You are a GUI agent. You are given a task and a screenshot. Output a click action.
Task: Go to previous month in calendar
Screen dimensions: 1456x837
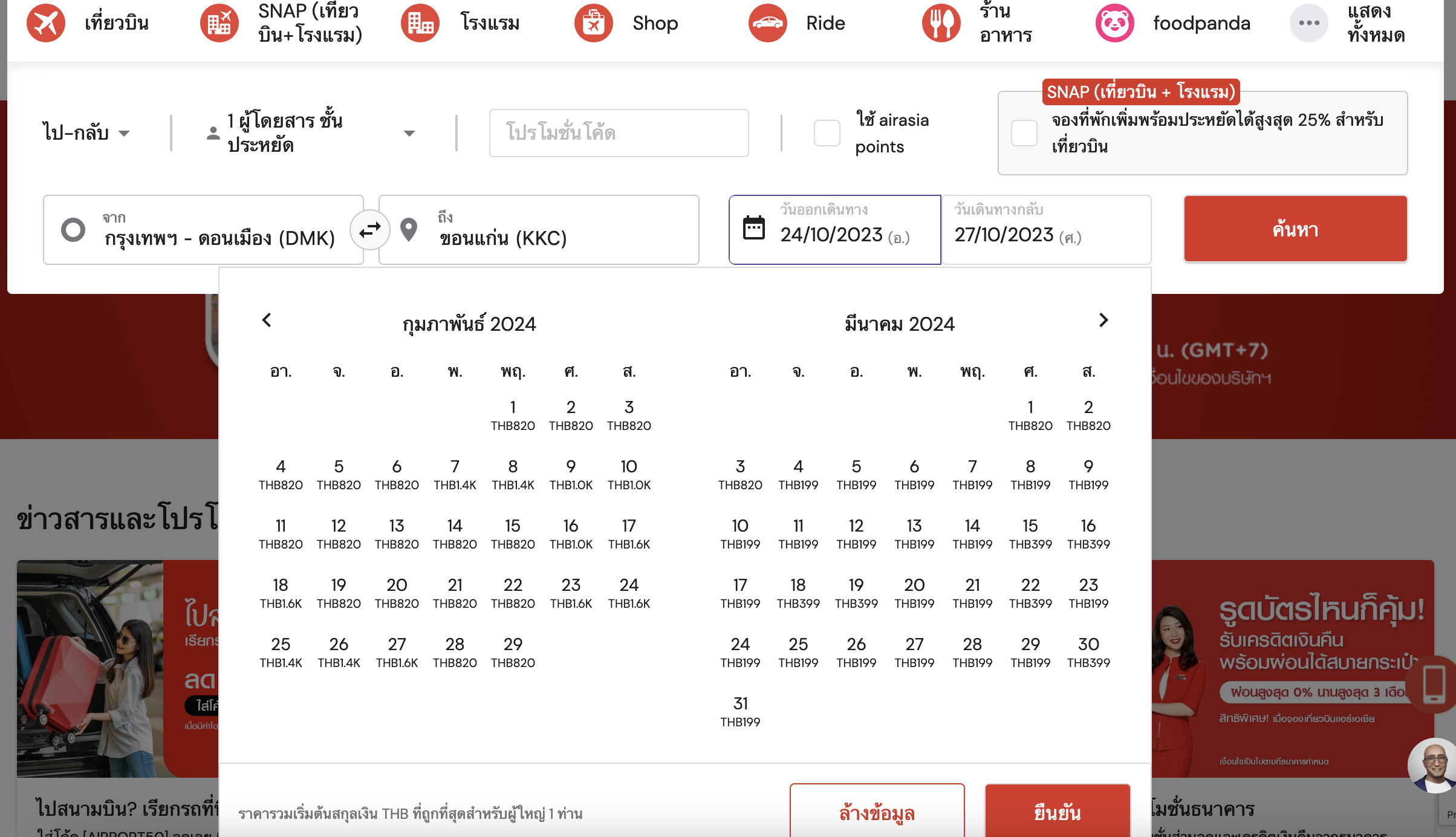click(x=267, y=320)
